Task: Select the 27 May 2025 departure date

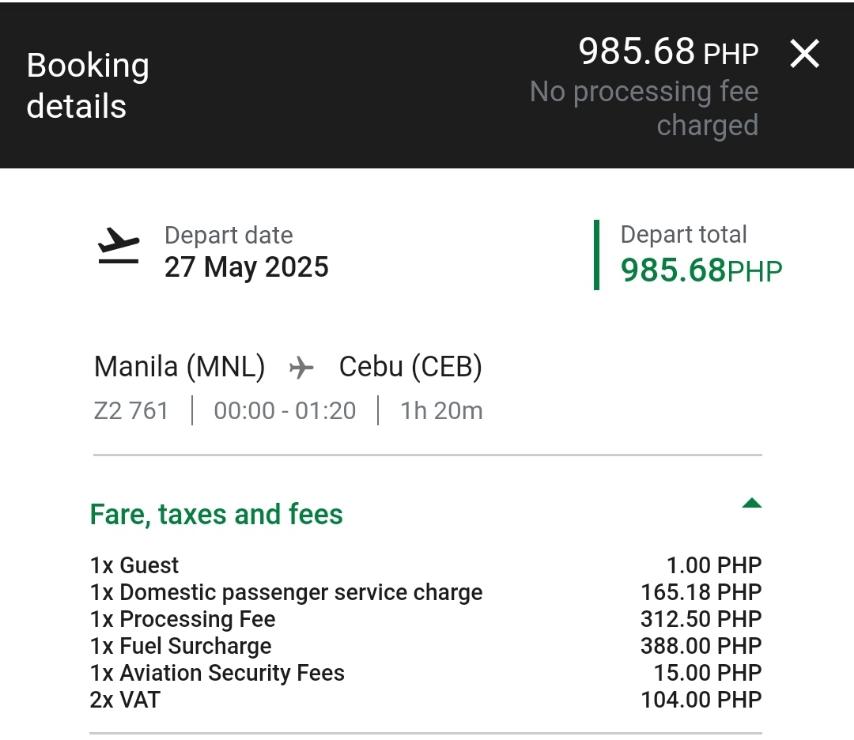Action: tap(246, 267)
